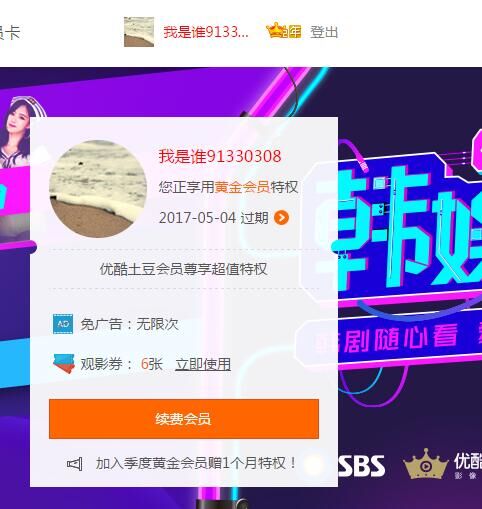Renew membership with 续费会员 button
The height and width of the screenshot is (509, 482).
point(184,419)
